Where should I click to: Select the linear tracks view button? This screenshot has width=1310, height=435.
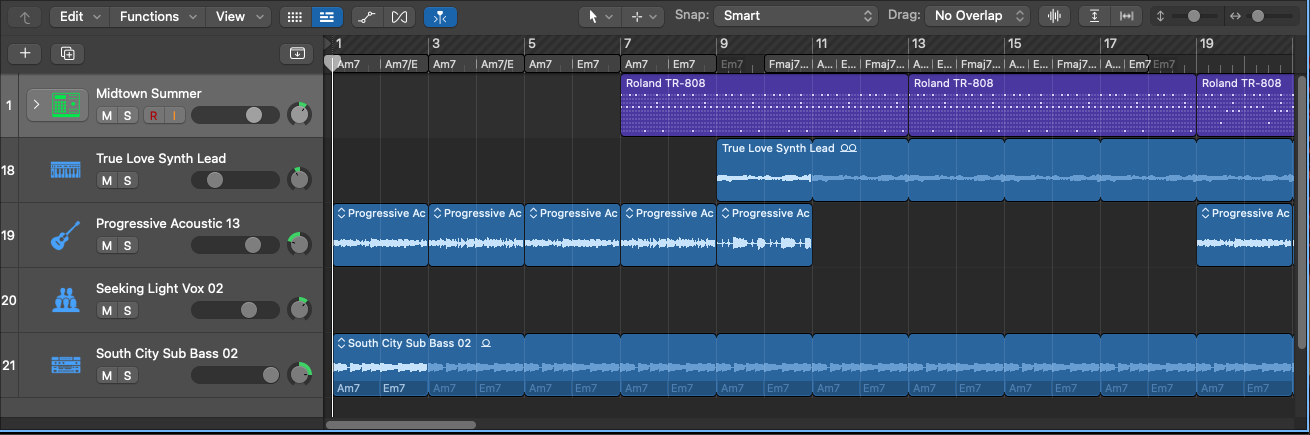326,17
